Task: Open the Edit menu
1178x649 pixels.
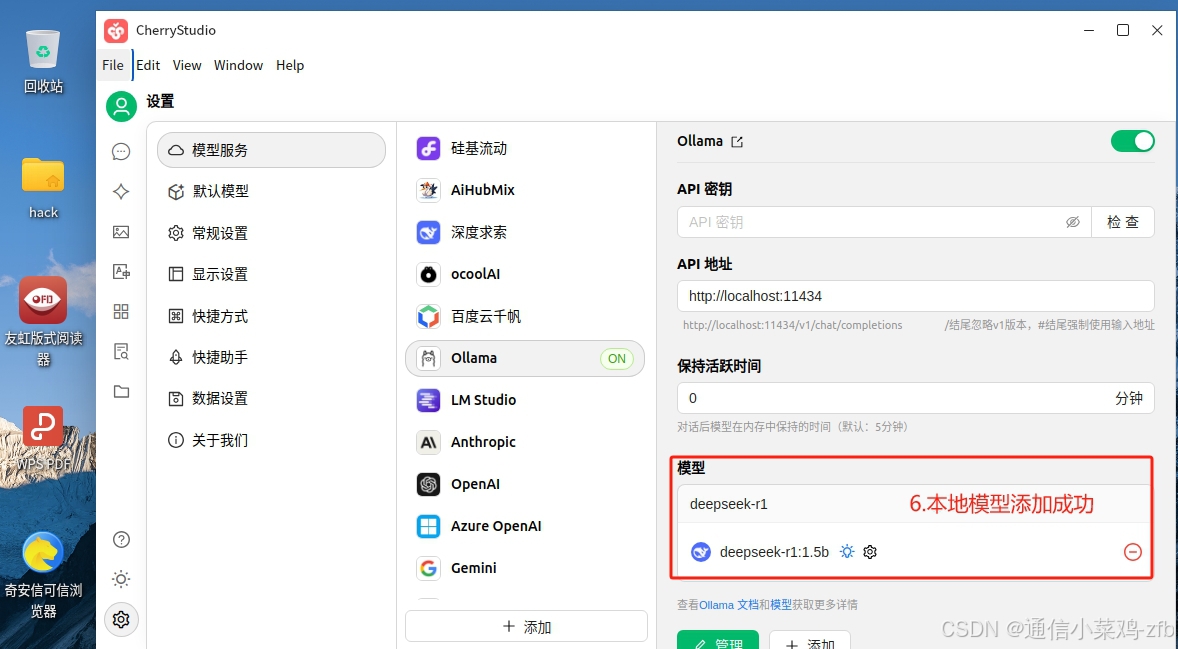Action: (148, 65)
